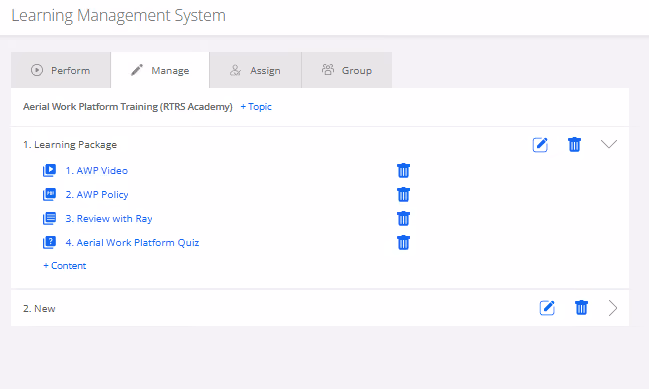Delete the AWP Video content
649x389 pixels.
[404, 170]
